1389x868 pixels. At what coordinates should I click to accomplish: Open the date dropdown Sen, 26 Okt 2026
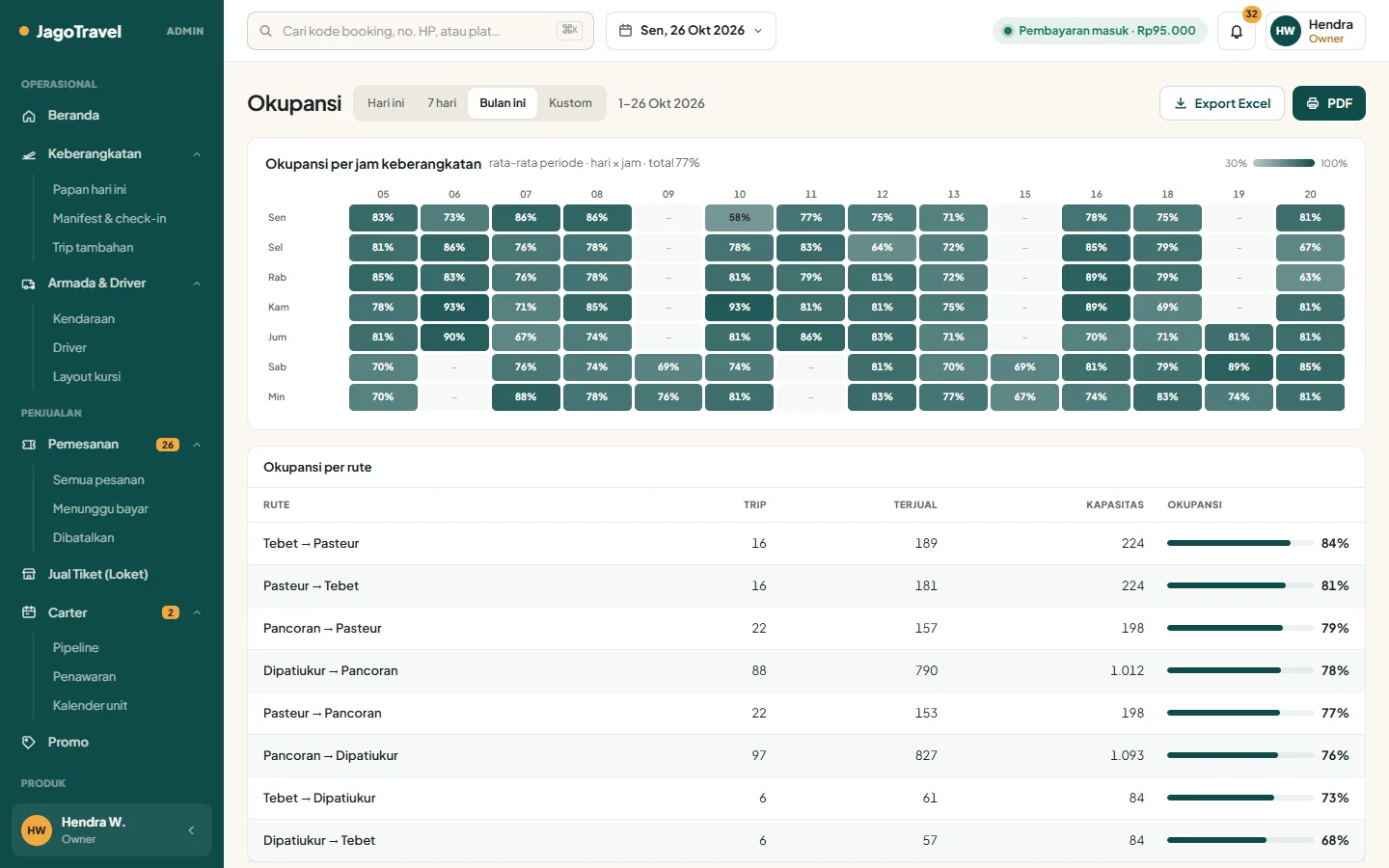coord(691,31)
